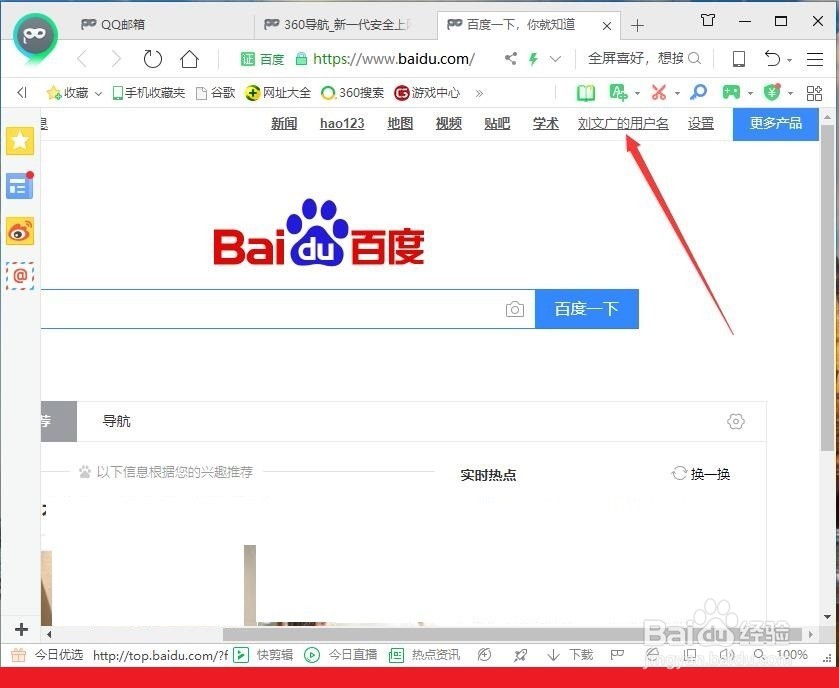Click the 更多产品 button
Viewport: 839px width, 688px height.
point(775,124)
